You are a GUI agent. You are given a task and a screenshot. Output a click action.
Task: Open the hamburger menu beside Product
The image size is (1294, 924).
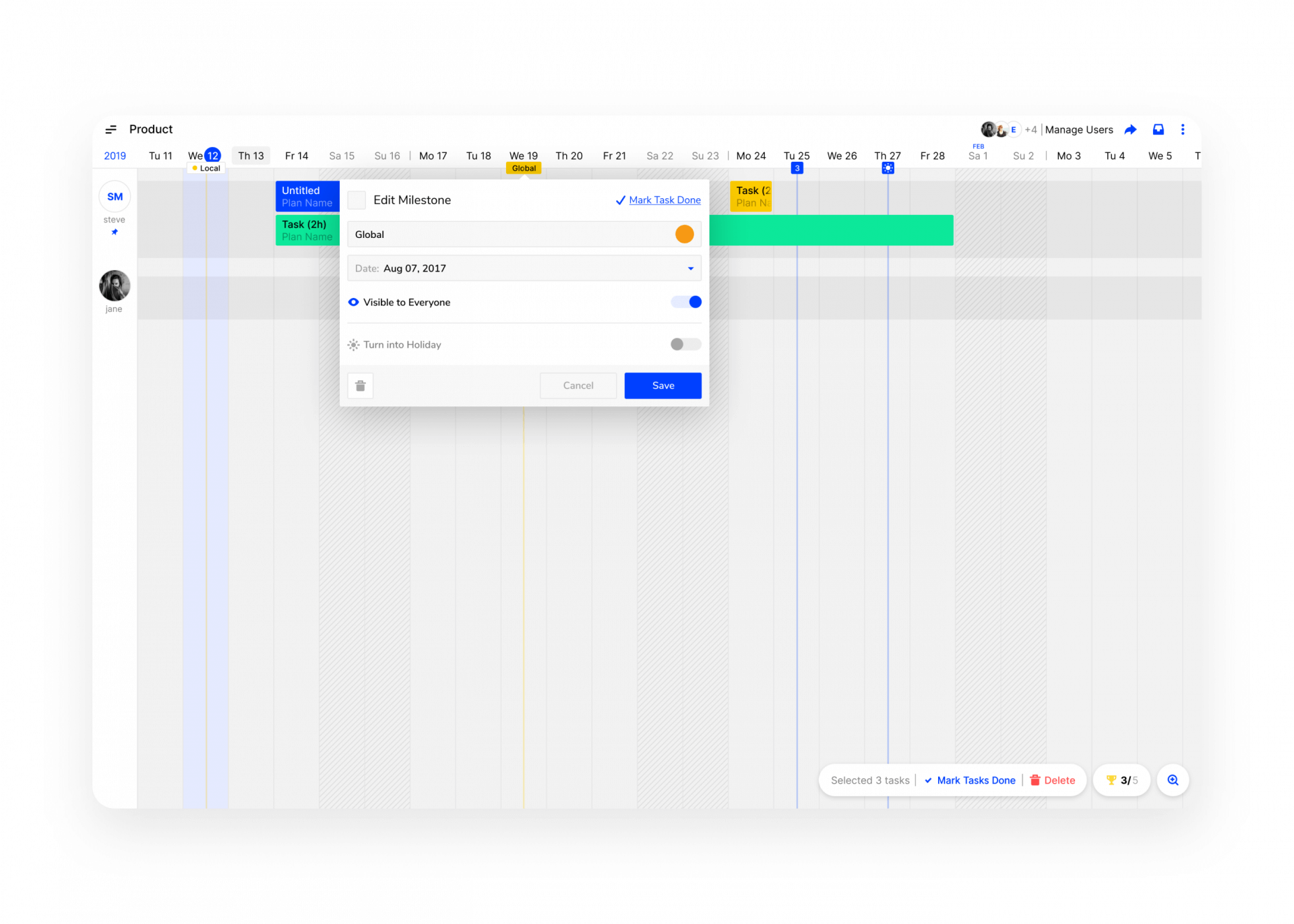click(111, 129)
